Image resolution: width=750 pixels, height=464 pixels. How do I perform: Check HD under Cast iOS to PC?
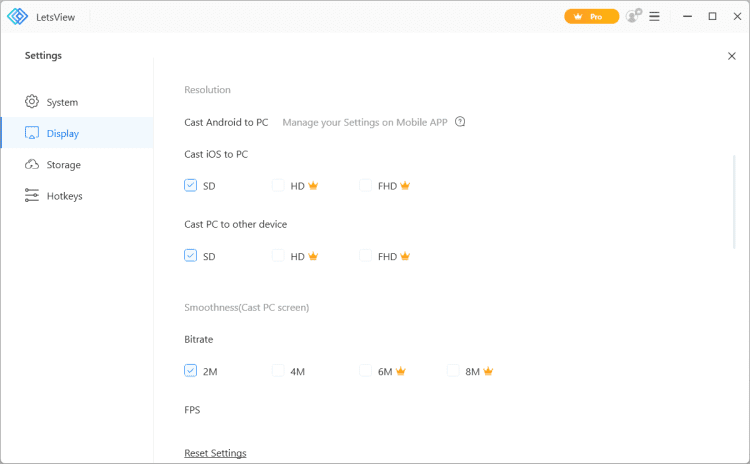click(278, 185)
